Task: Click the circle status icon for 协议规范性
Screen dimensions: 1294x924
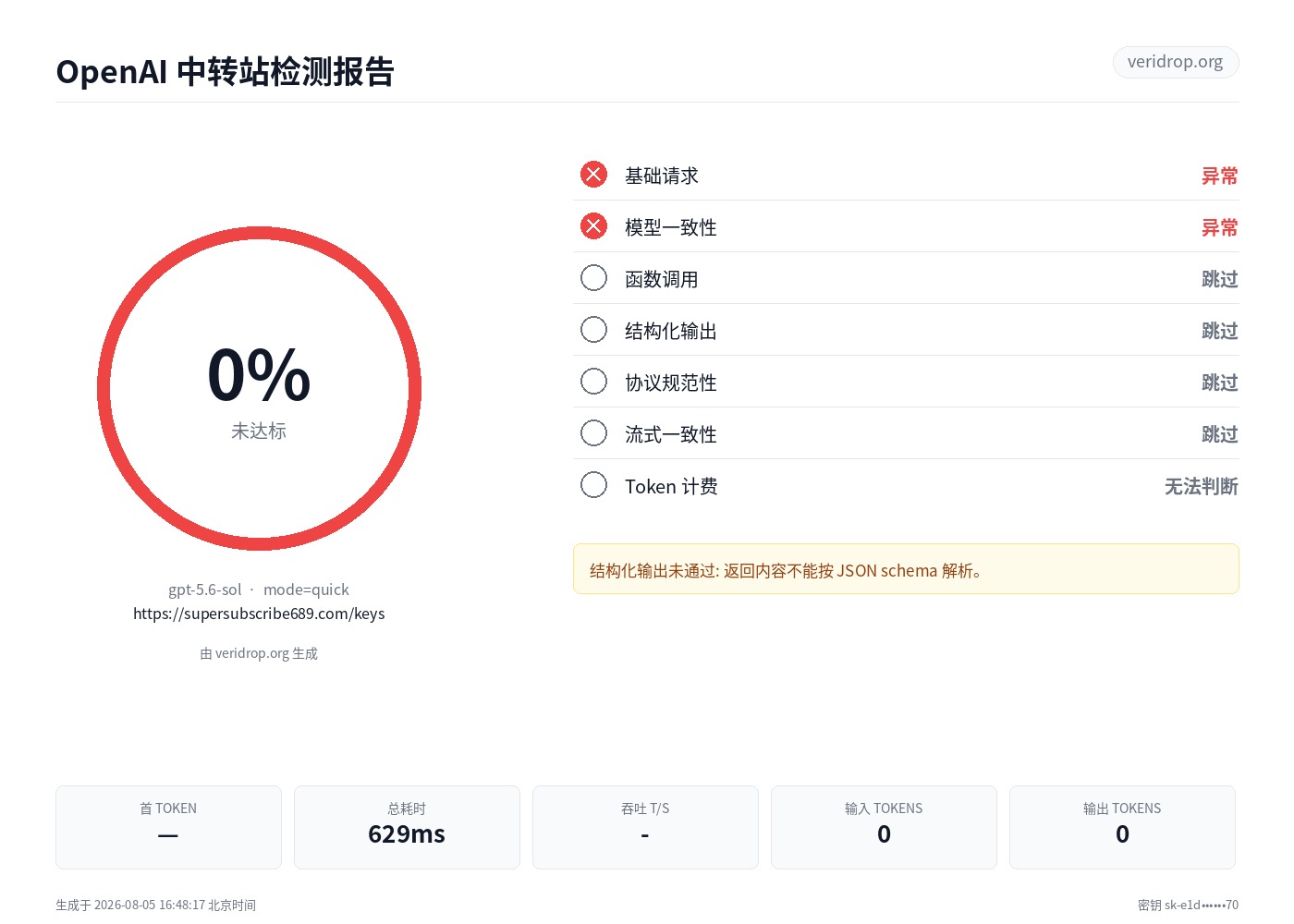Action: coord(593,382)
